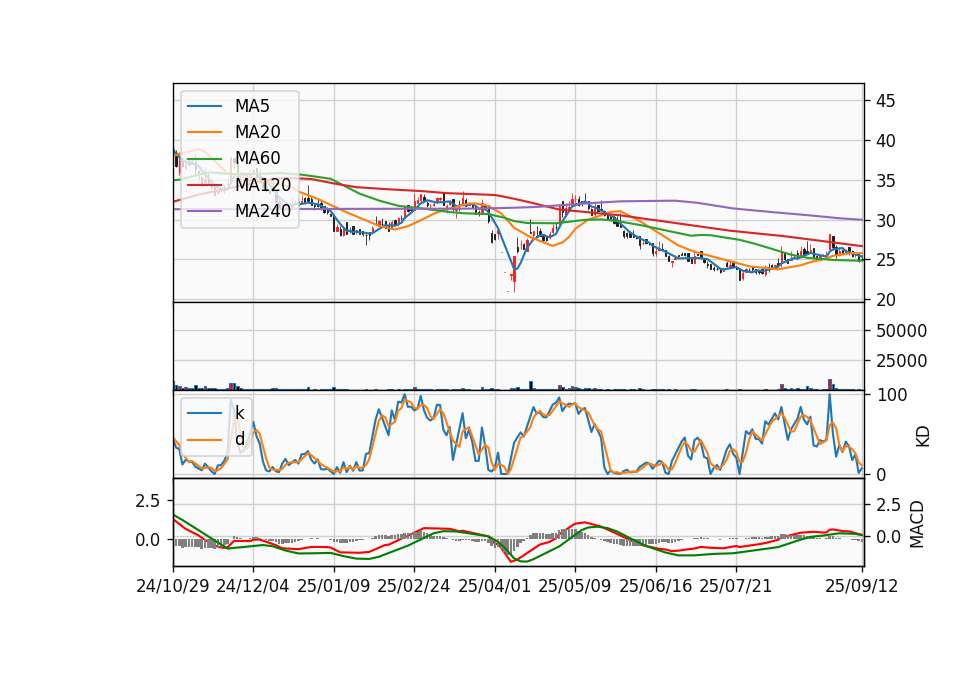Click the 24/12/04 date label
The width and height of the screenshot is (960, 690).
pos(253,587)
